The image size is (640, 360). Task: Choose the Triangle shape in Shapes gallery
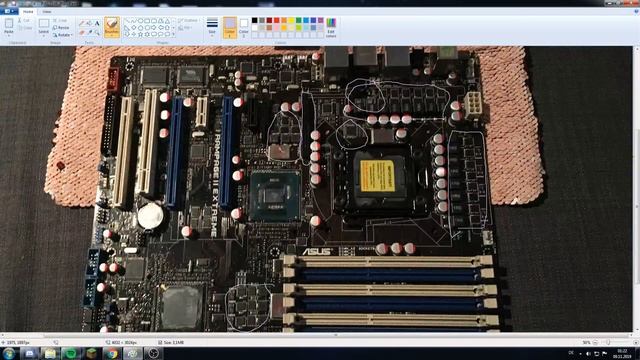click(x=167, y=21)
